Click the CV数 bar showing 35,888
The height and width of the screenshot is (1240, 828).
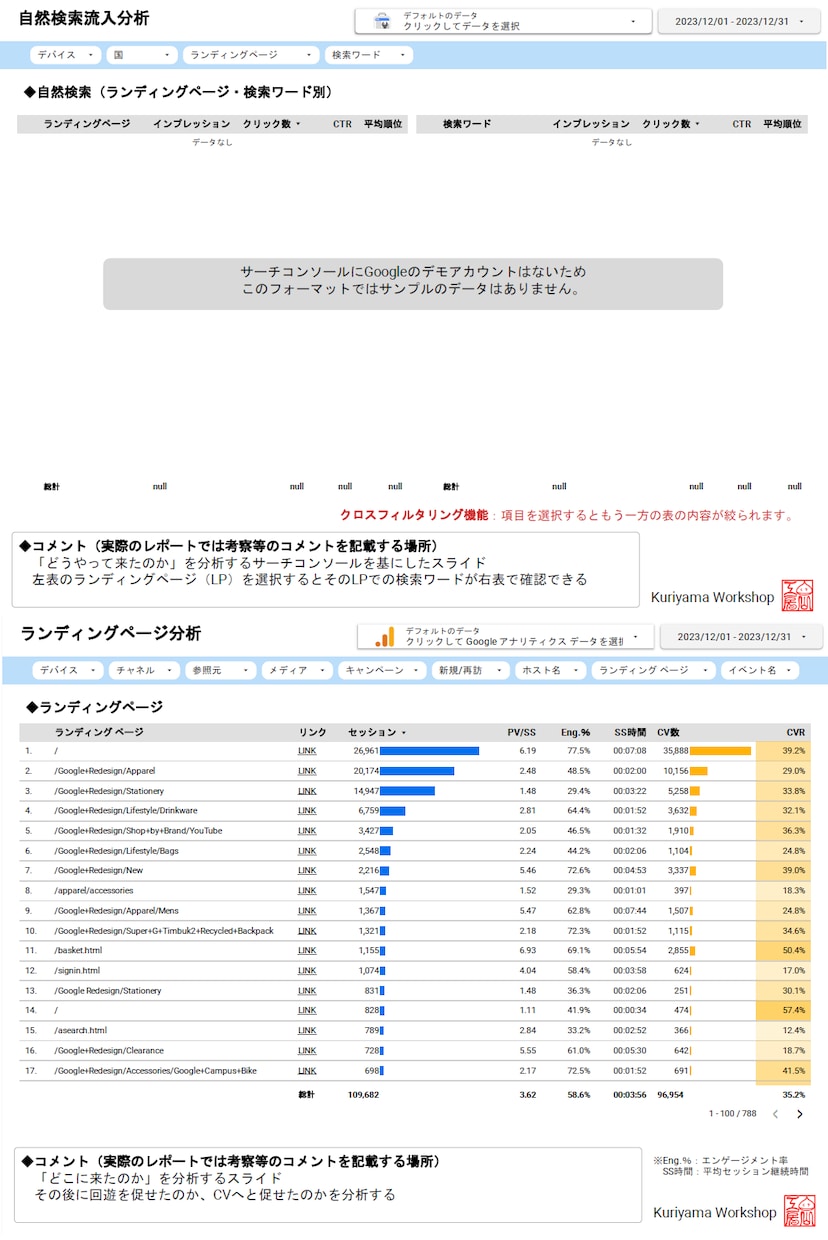point(721,751)
